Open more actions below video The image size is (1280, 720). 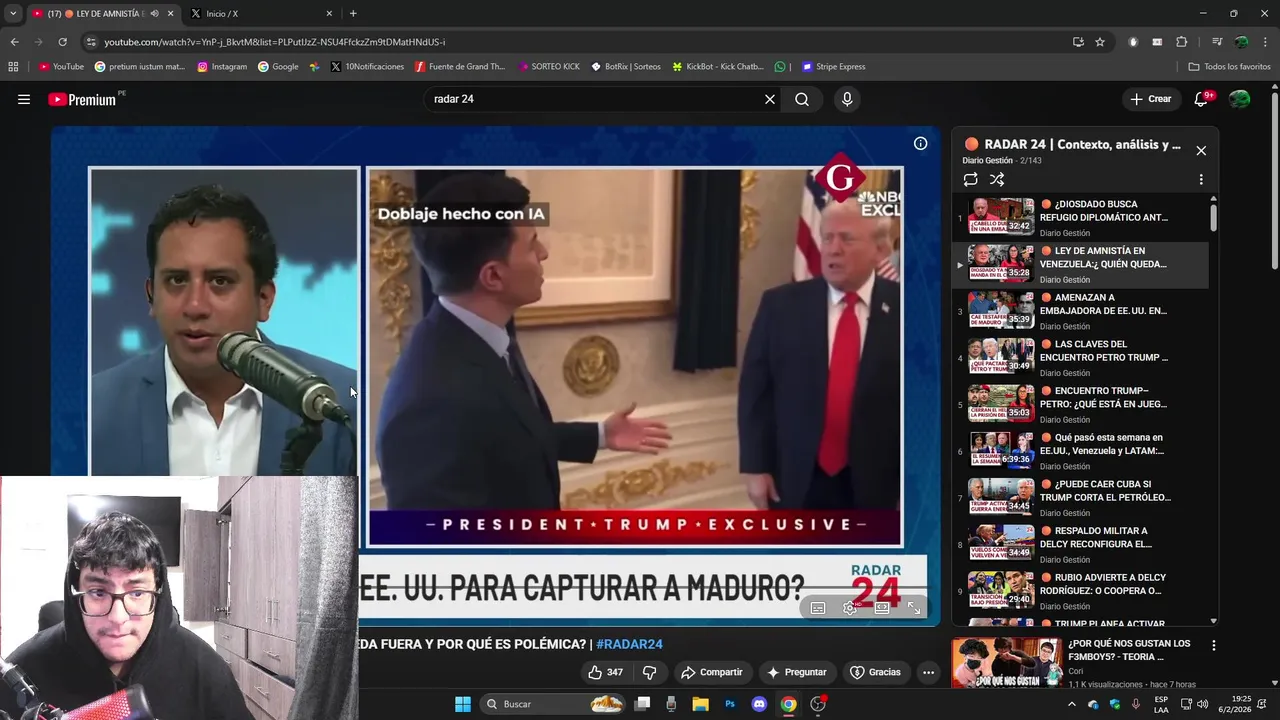point(928,672)
